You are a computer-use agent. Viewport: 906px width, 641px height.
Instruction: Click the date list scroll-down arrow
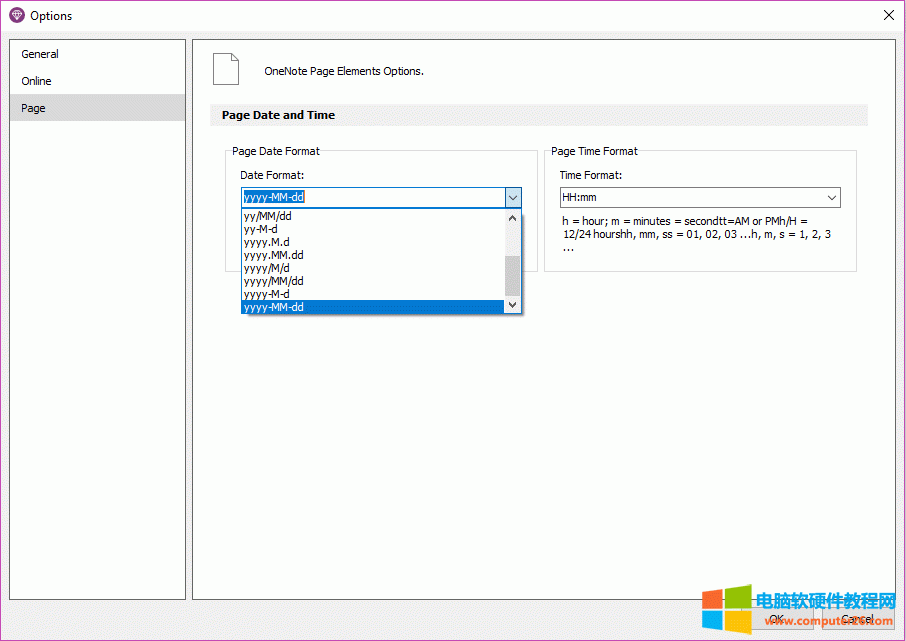[512, 305]
